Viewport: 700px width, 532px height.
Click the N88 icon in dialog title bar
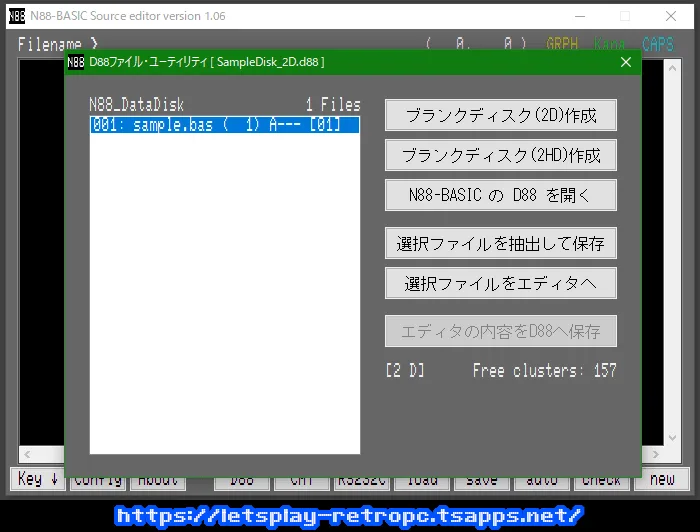coord(76,62)
